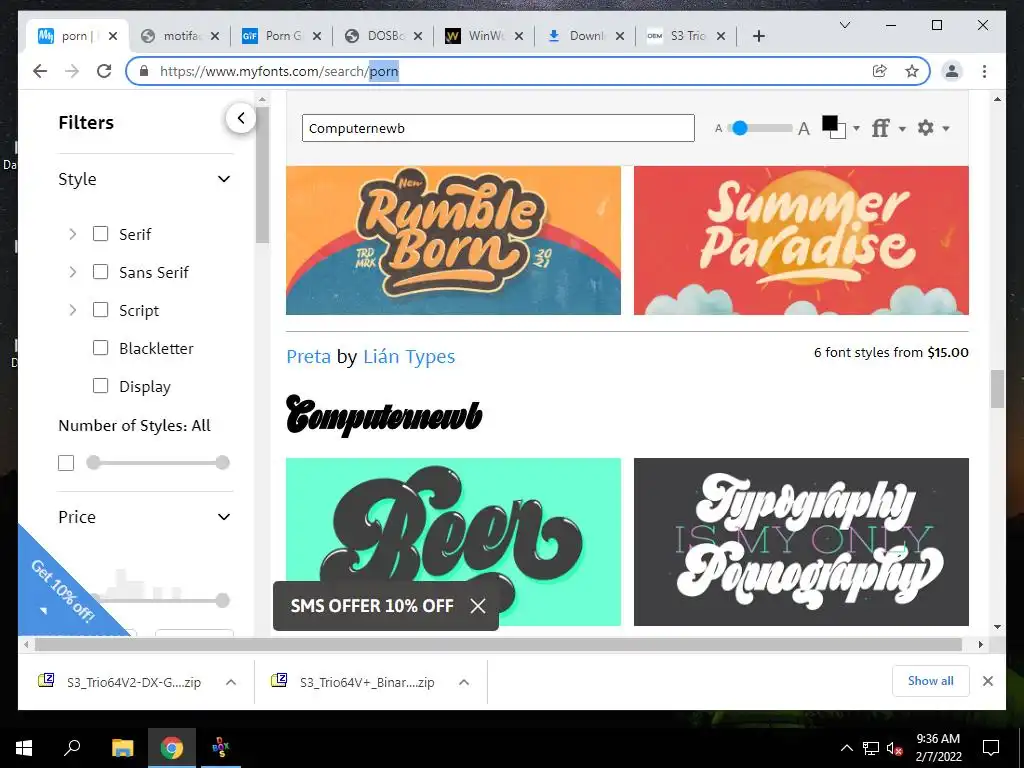Share this page via the share icon
Screen dimensions: 1024x768
point(880,71)
